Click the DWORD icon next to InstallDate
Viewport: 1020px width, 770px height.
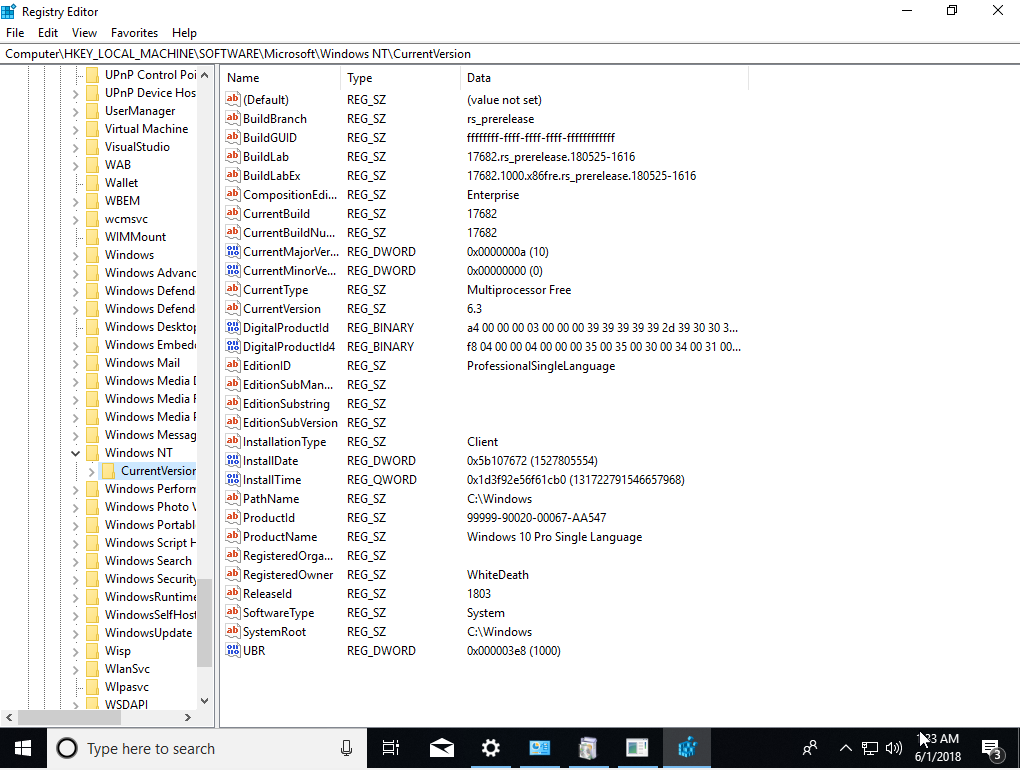232,460
